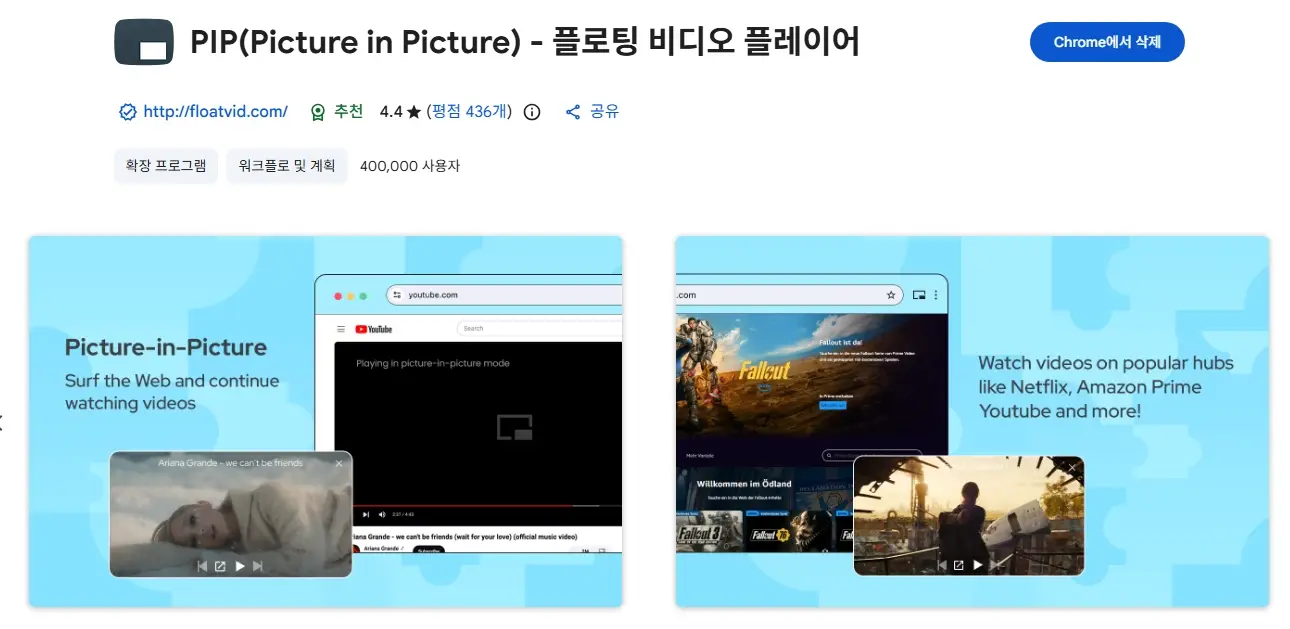Click the YouTube player volume icon

pos(382,515)
